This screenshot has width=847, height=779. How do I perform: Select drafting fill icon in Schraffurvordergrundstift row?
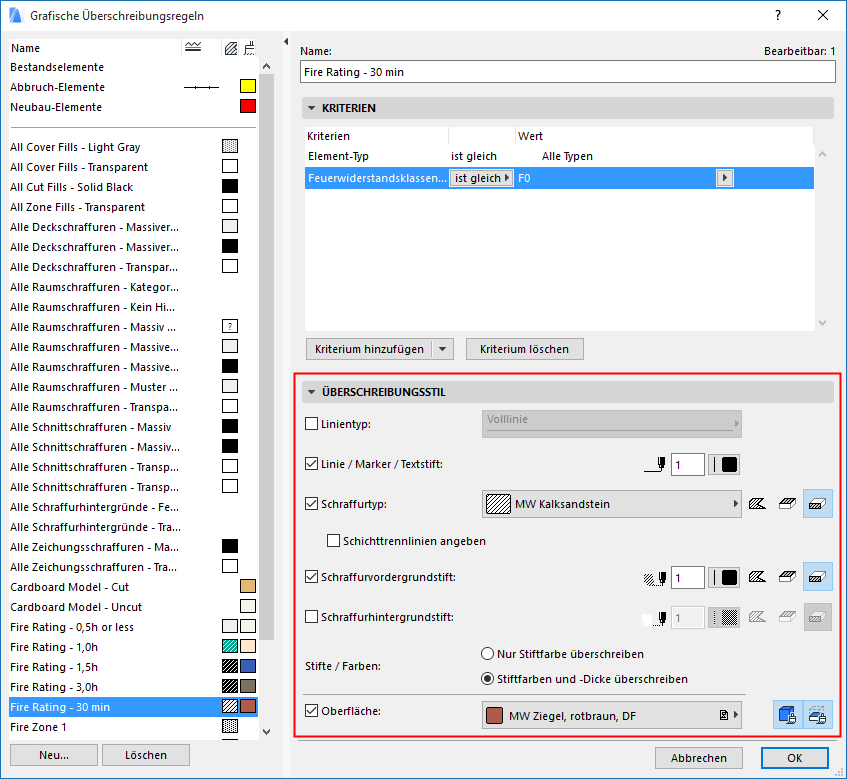click(x=757, y=577)
